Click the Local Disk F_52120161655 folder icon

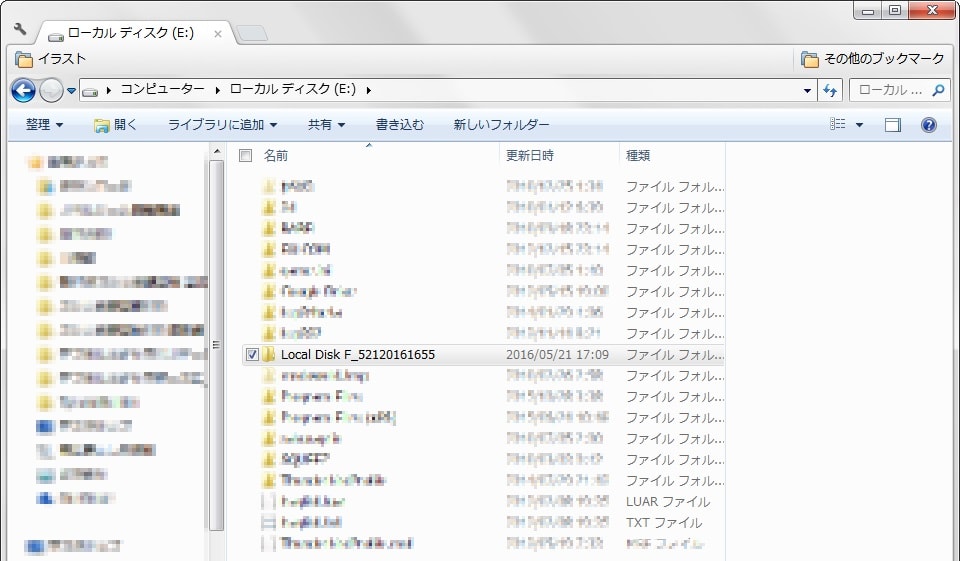click(268, 355)
